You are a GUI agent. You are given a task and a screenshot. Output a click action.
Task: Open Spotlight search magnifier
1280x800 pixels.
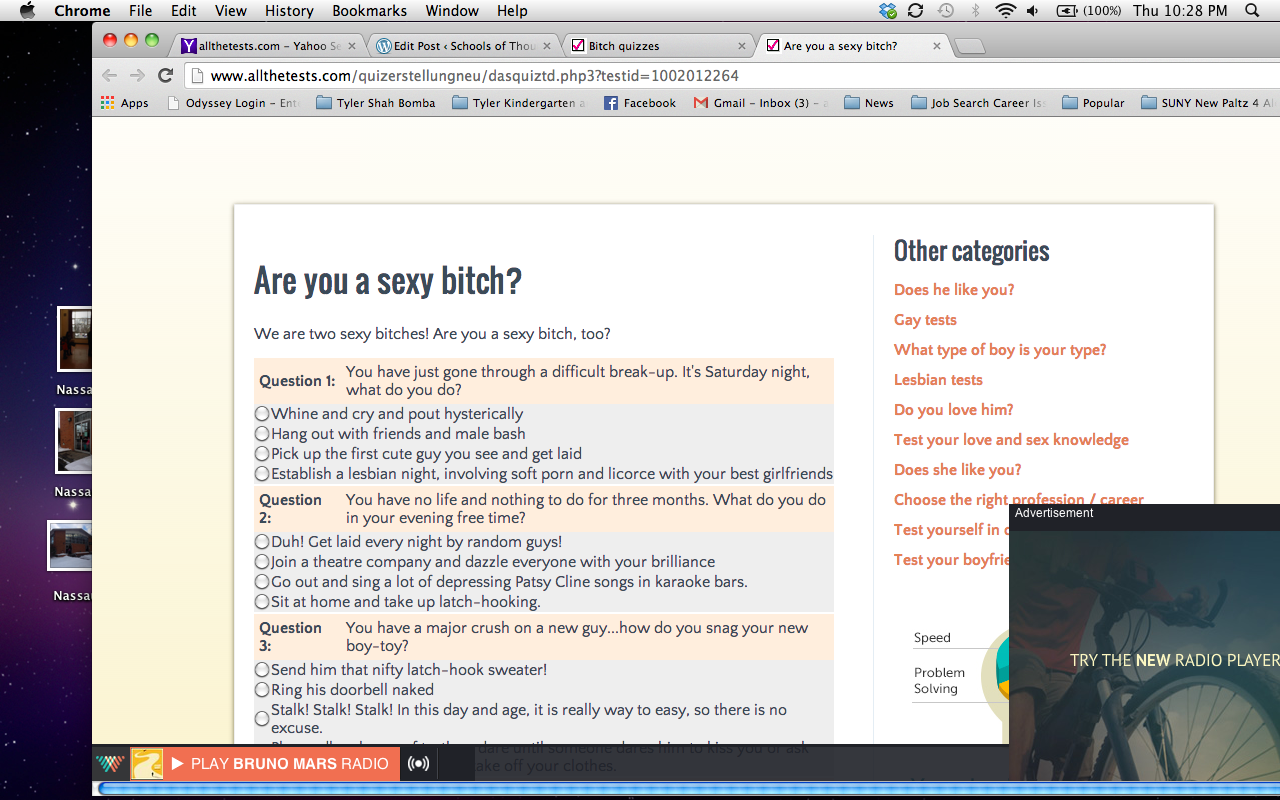[x=1252, y=11]
